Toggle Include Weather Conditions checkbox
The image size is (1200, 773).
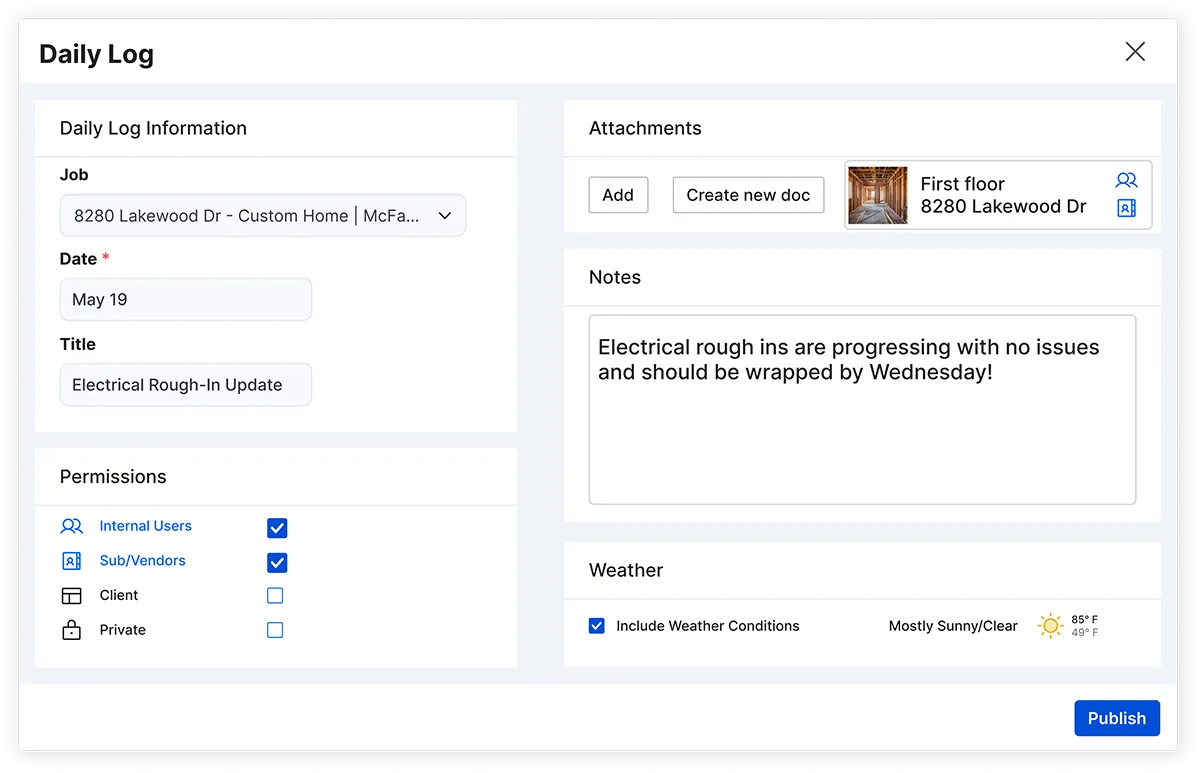point(597,626)
